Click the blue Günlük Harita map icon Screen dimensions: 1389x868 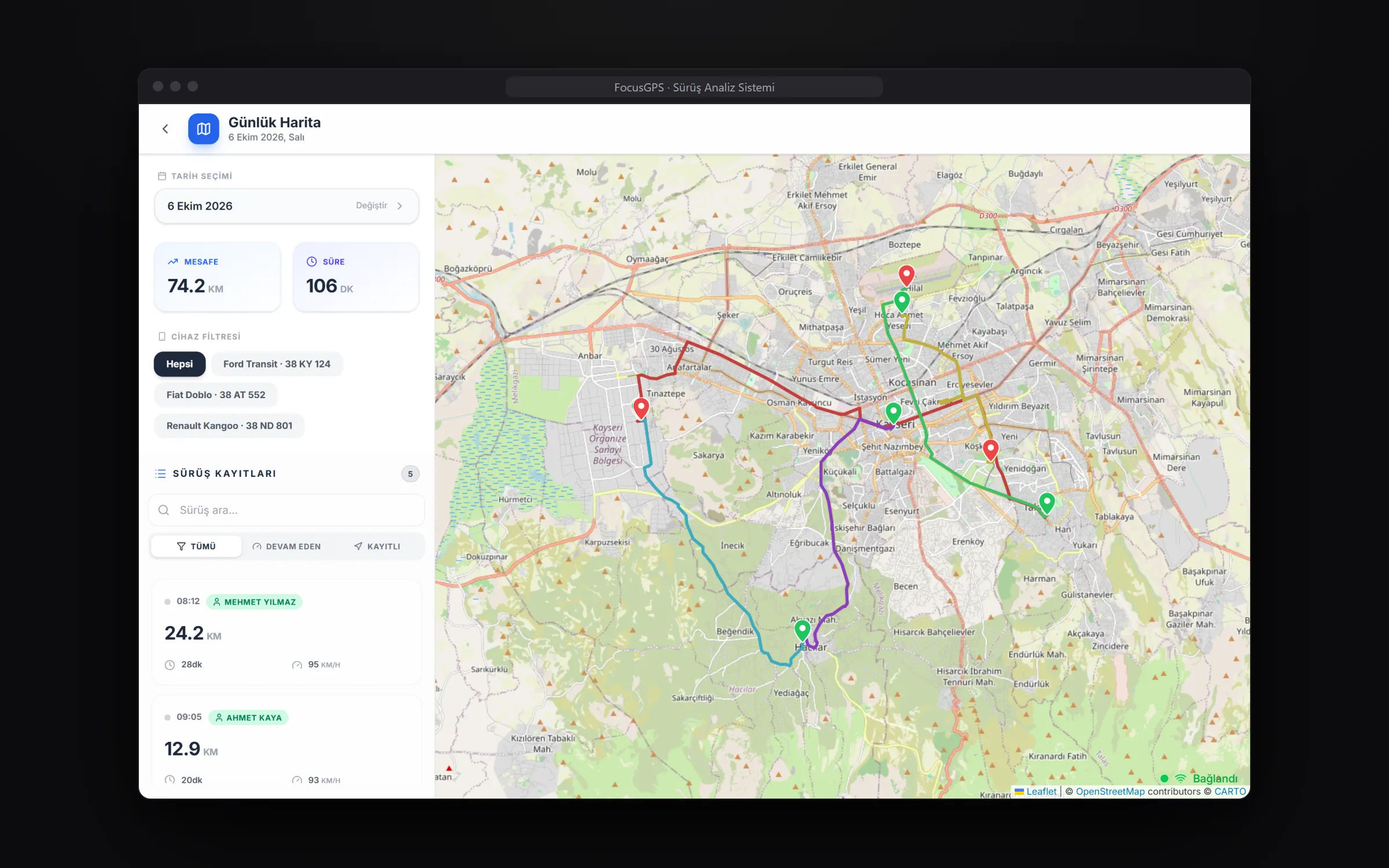(203, 129)
